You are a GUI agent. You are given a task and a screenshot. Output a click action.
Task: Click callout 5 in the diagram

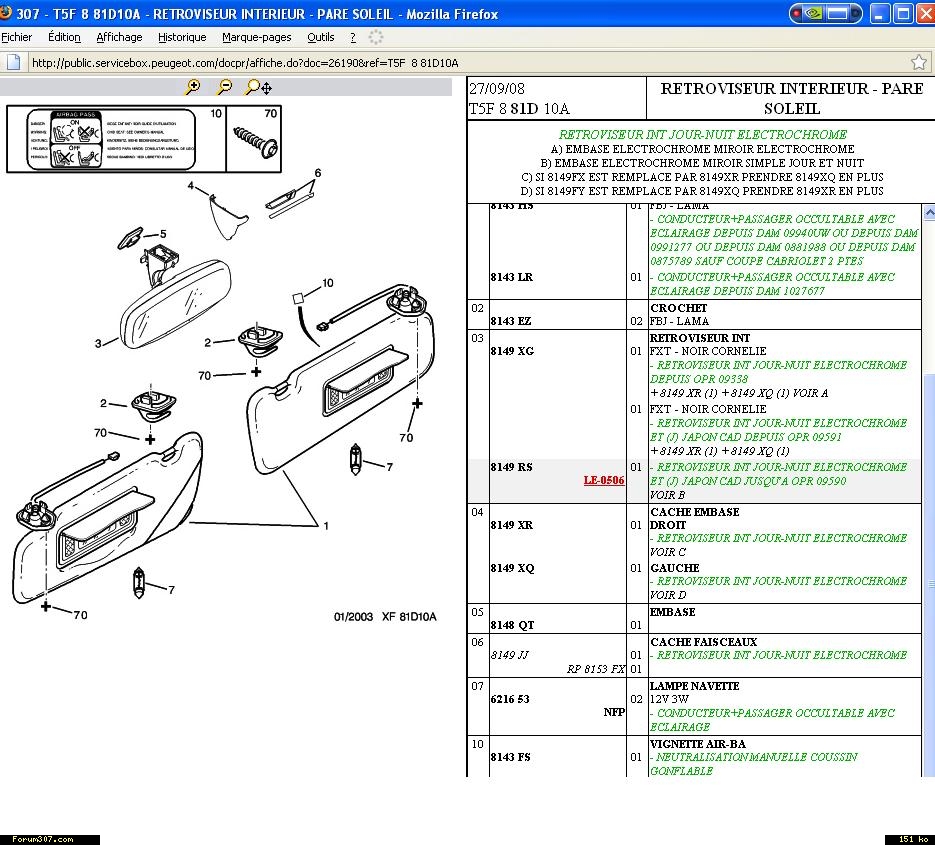[x=163, y=234]
